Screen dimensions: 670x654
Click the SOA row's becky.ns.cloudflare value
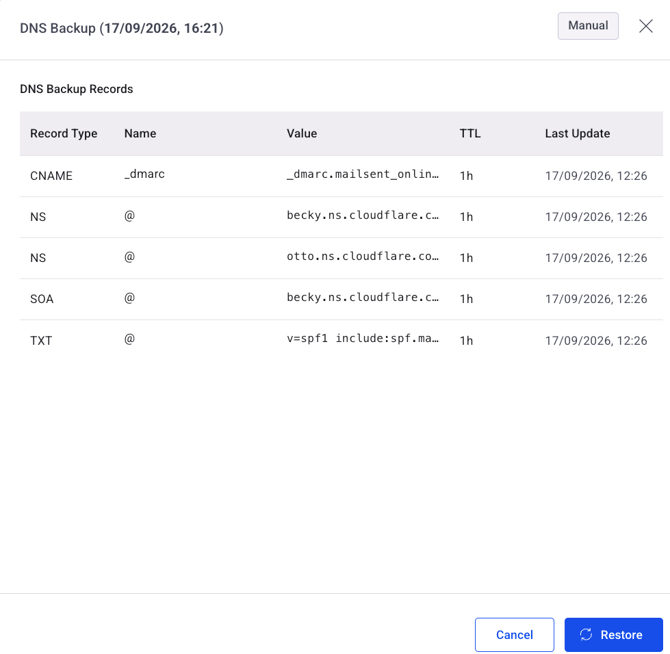[363, 297]
